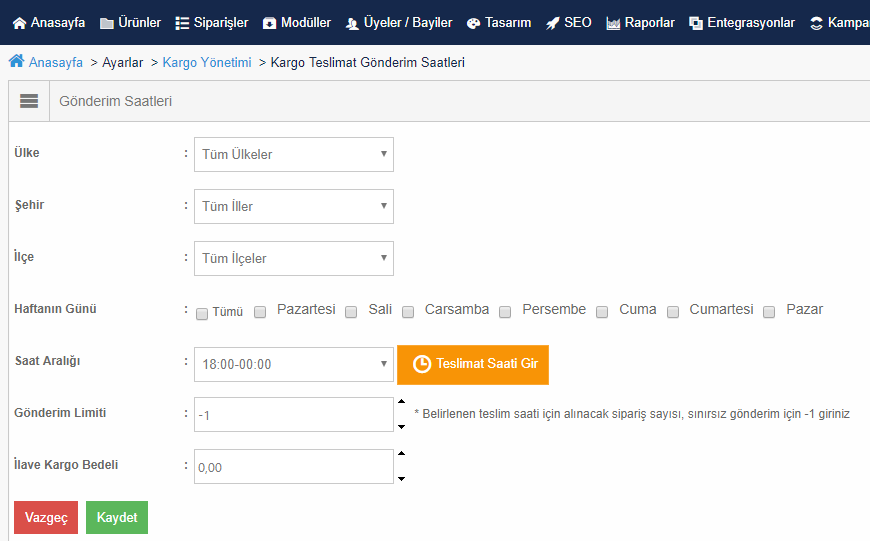Check the Tümü checkbox
The height and width of the screenshot is (541, 870).
(202, 314)
